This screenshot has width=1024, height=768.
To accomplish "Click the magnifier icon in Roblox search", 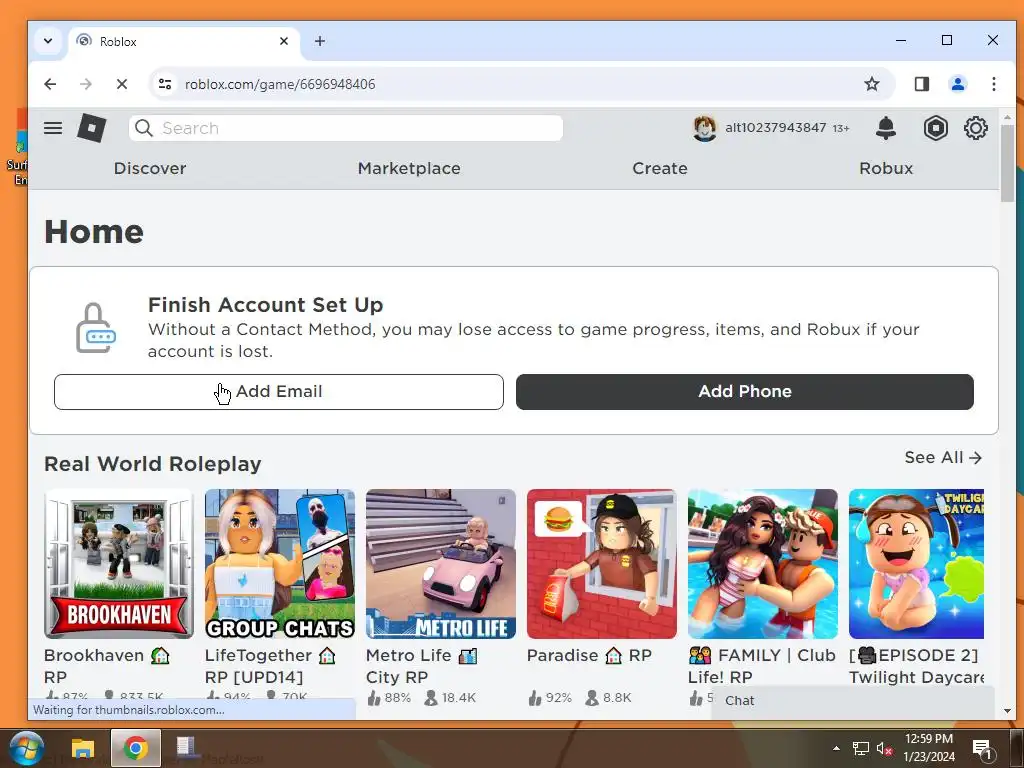I will 144,128.
